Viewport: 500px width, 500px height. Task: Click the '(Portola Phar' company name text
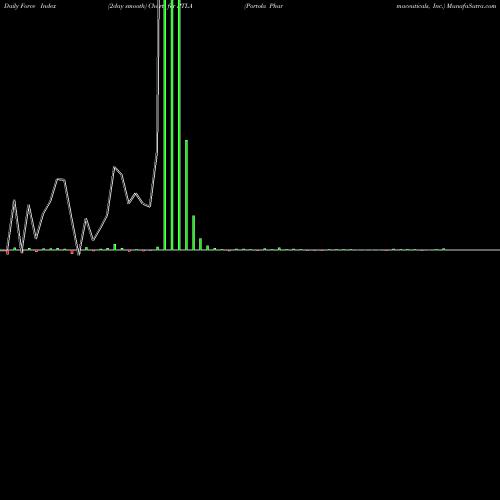point(263,6)
